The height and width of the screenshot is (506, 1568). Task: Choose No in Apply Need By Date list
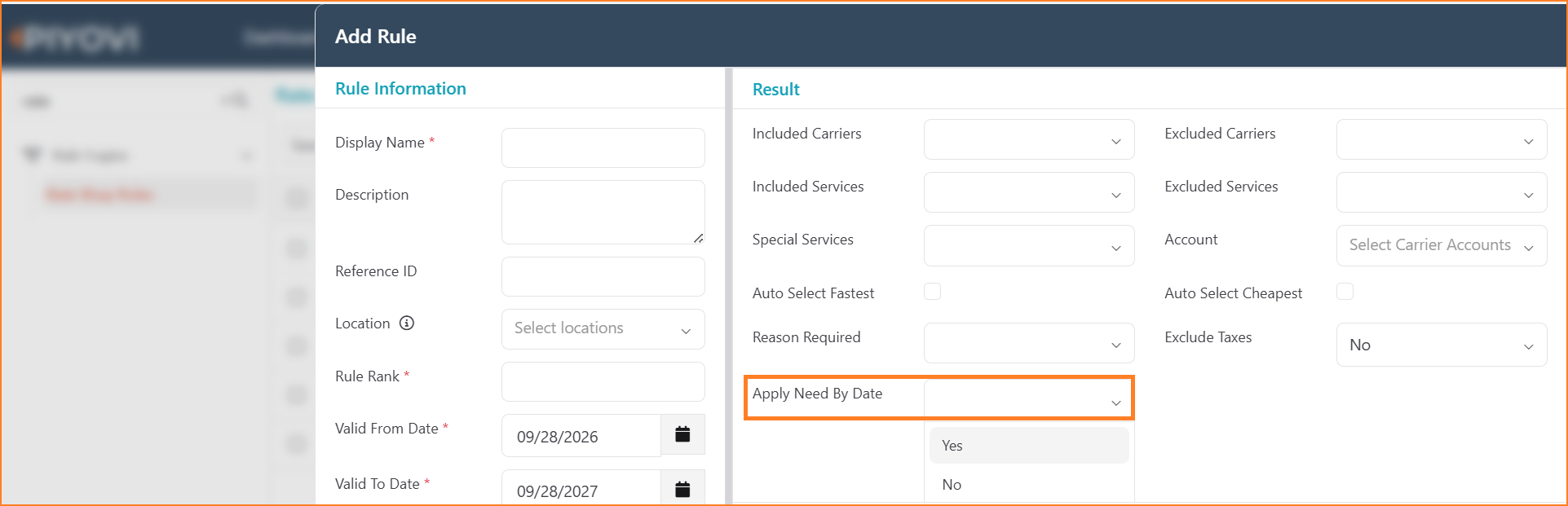(x=1029, y=485)
